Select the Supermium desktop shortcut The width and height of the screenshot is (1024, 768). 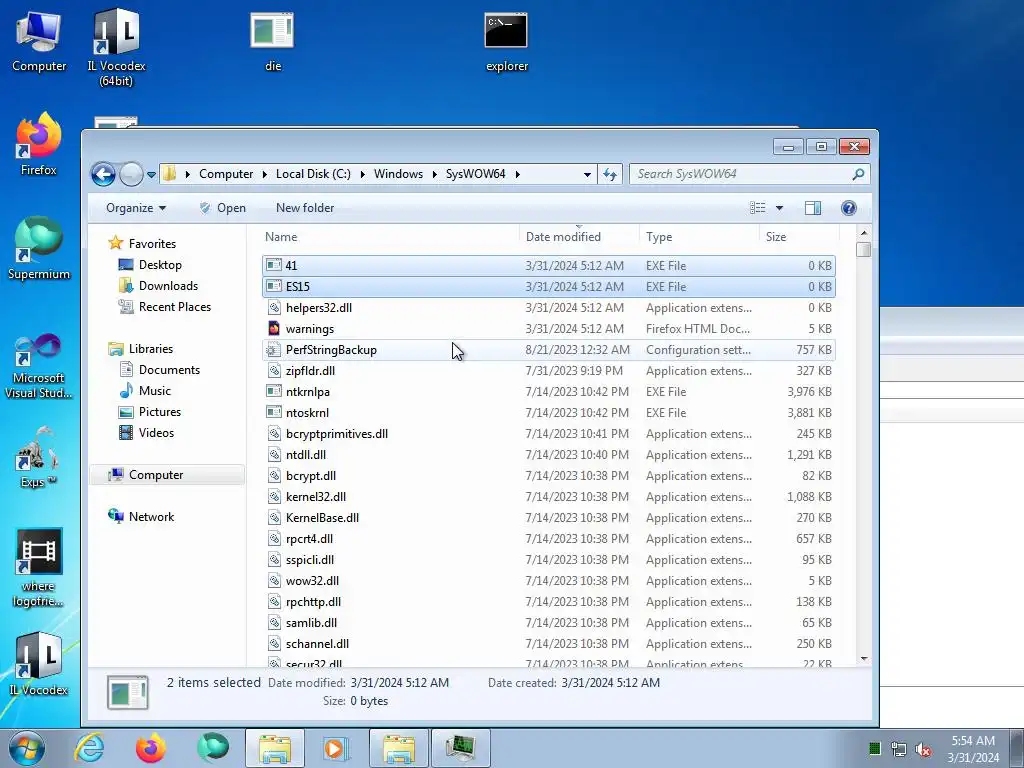point(39,249)
